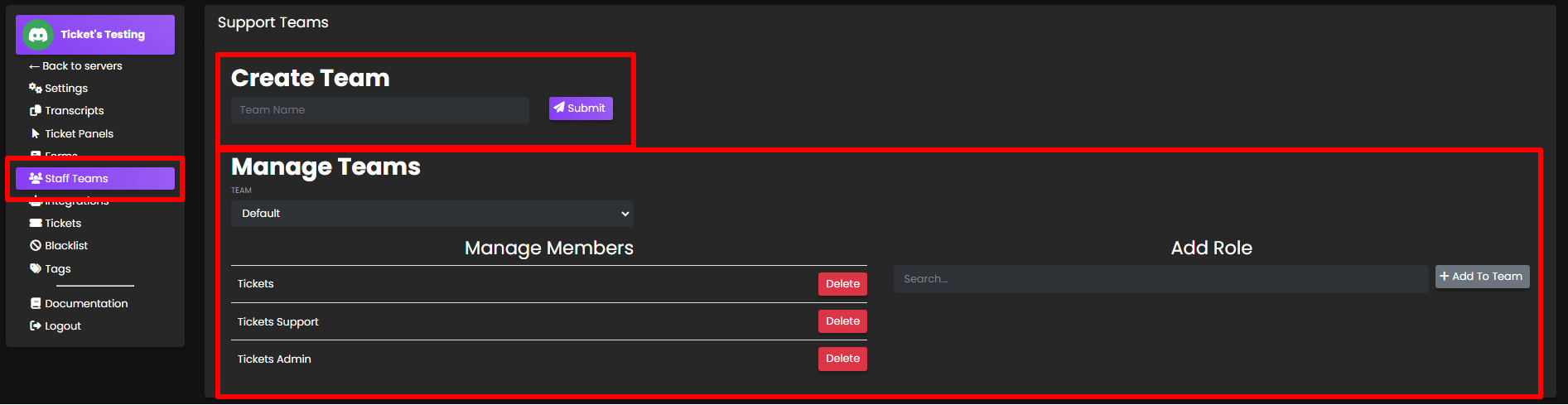Open the Default team dropdown
Image resolution: width=1568 pixels, height=405 pixels.
(x=432, y=214)
